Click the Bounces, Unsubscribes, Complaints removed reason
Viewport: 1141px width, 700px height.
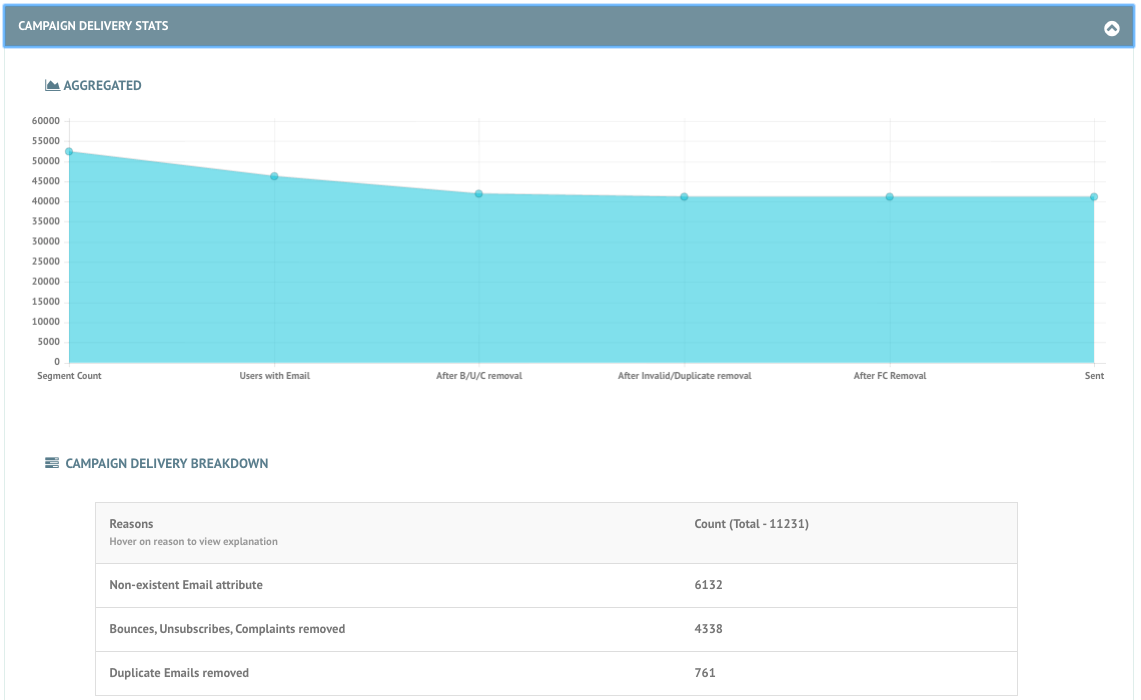point(227,629)
